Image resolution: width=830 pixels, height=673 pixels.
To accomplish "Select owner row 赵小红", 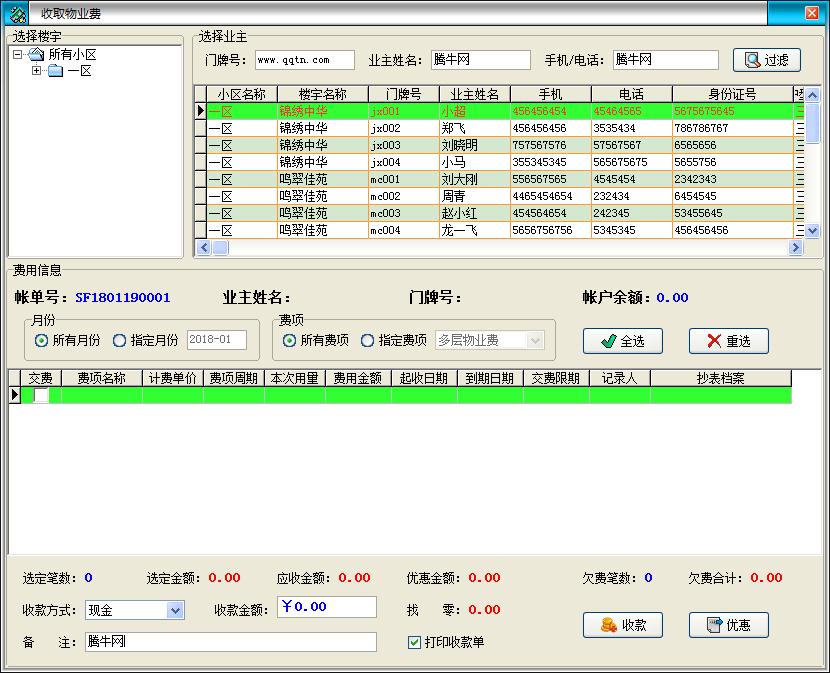I will [x=500, y=213].
